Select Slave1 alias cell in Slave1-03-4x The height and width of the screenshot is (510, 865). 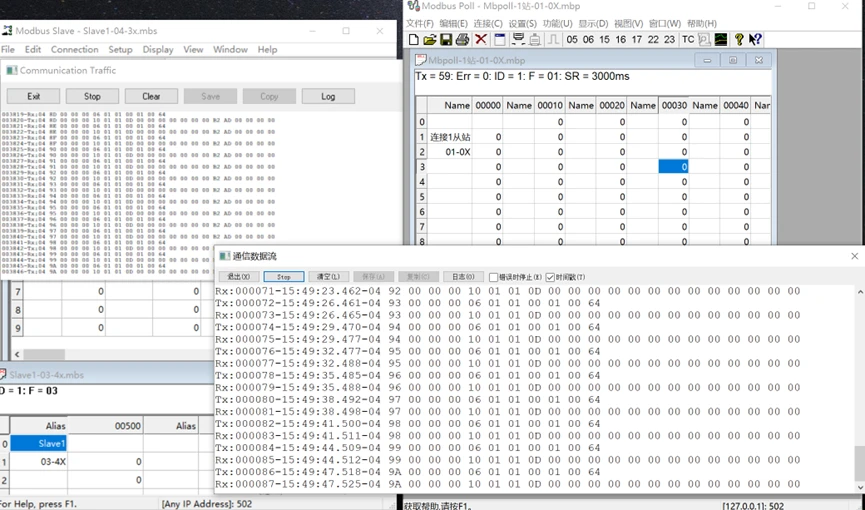pyautogui.click(x=39, y=443)
